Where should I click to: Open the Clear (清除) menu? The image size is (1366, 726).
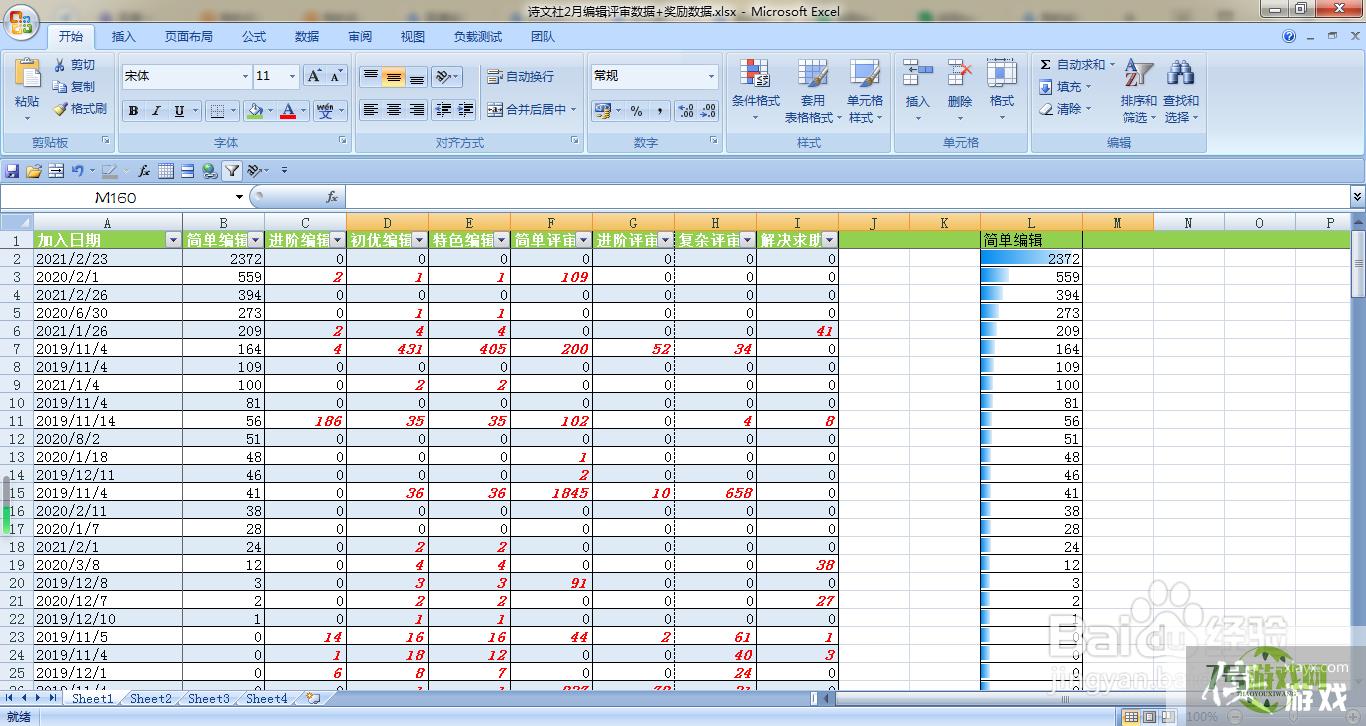pos(1066,109)
